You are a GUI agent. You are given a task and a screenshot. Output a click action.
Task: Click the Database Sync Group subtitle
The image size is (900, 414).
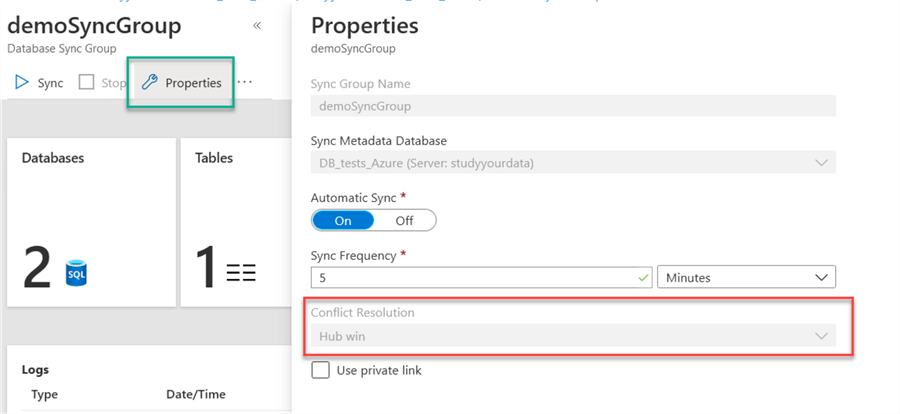[61, 49]
